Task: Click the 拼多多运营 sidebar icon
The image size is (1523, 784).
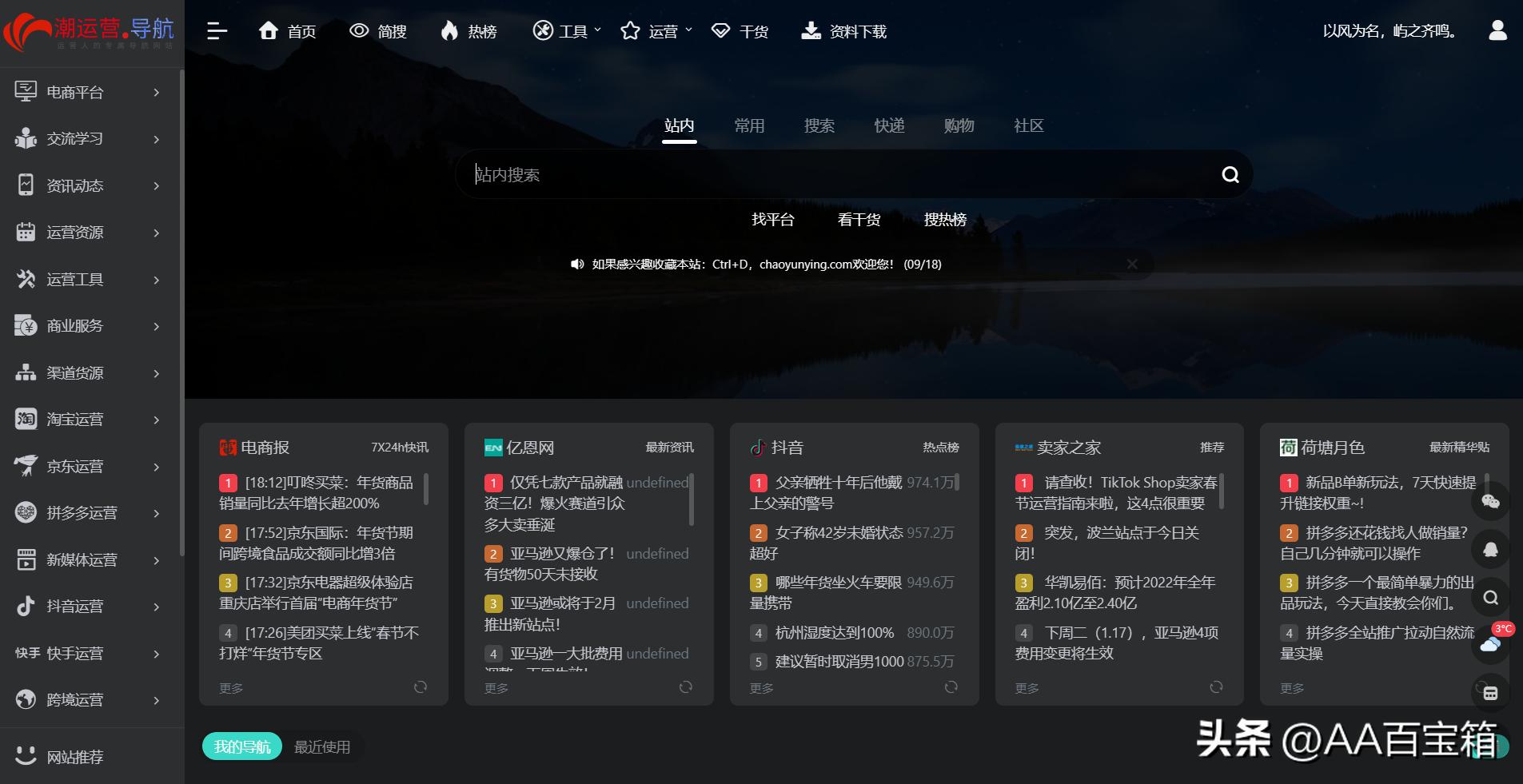Action: coord(25,512)
